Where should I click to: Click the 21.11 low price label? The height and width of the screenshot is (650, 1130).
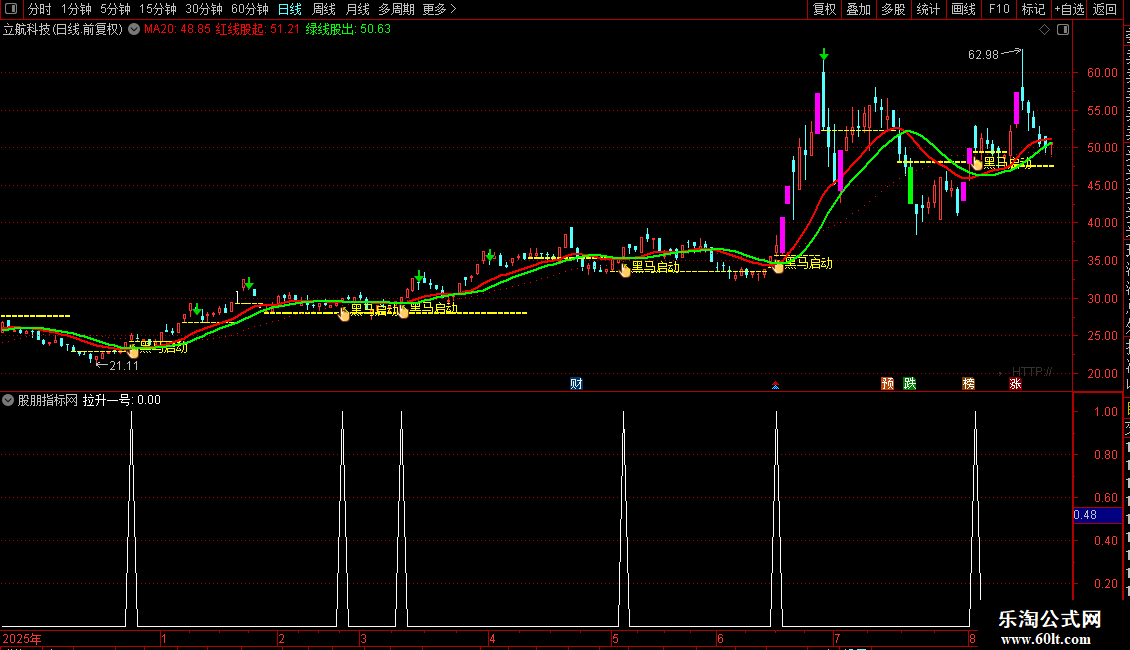tap(124, 366)
